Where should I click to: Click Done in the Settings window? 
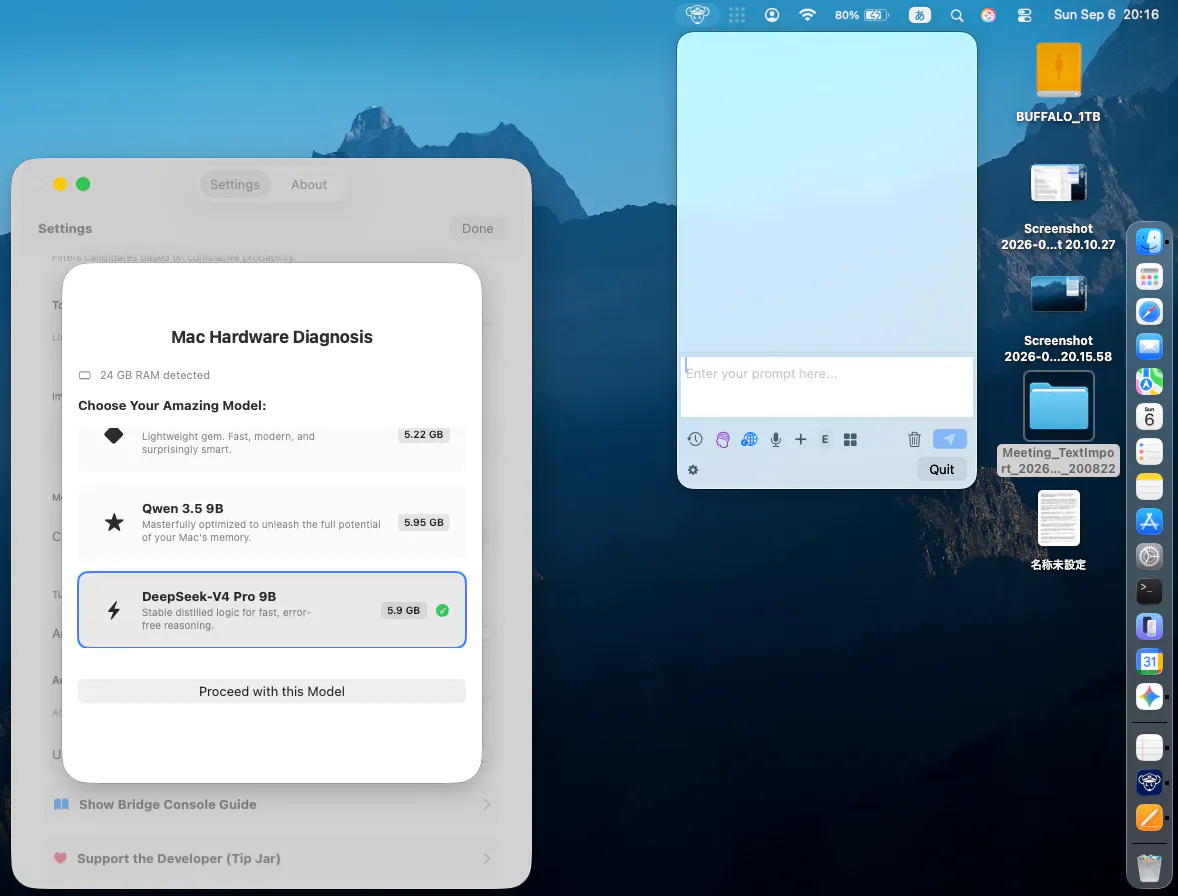point(478,228)
